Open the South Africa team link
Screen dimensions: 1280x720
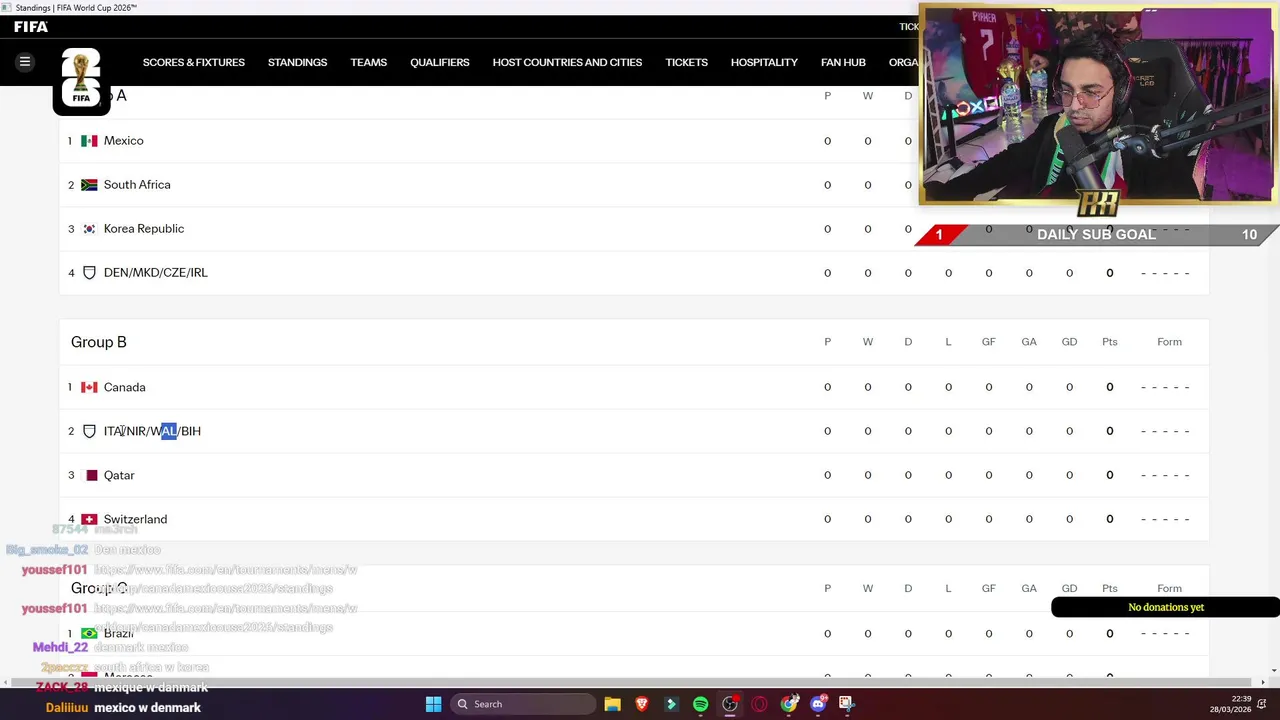(x=137, y=185)
